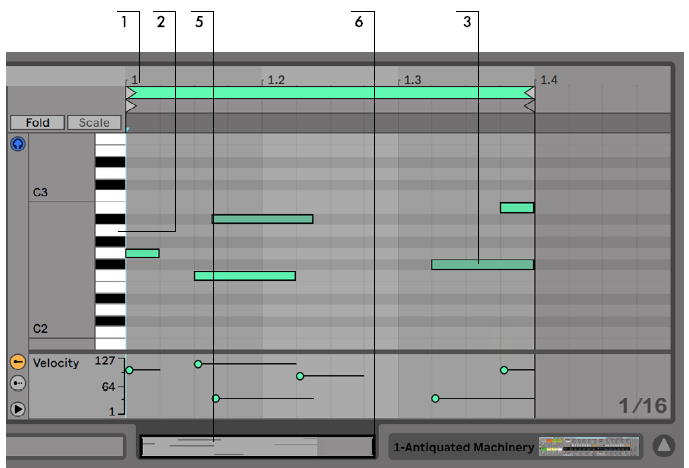The width and height of the screenshot is (689, 468).
Task: Select the short note just before 1.4
Action: coord(517,208)
